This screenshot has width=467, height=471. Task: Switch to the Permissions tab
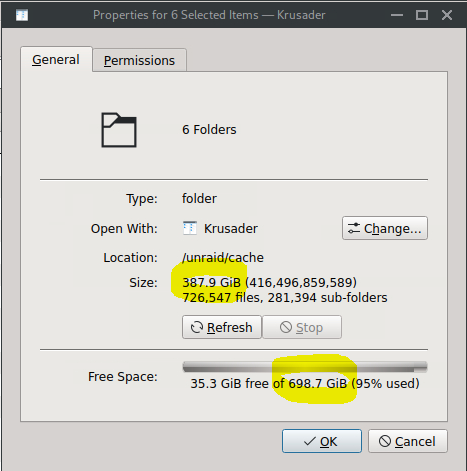point(139,60)
